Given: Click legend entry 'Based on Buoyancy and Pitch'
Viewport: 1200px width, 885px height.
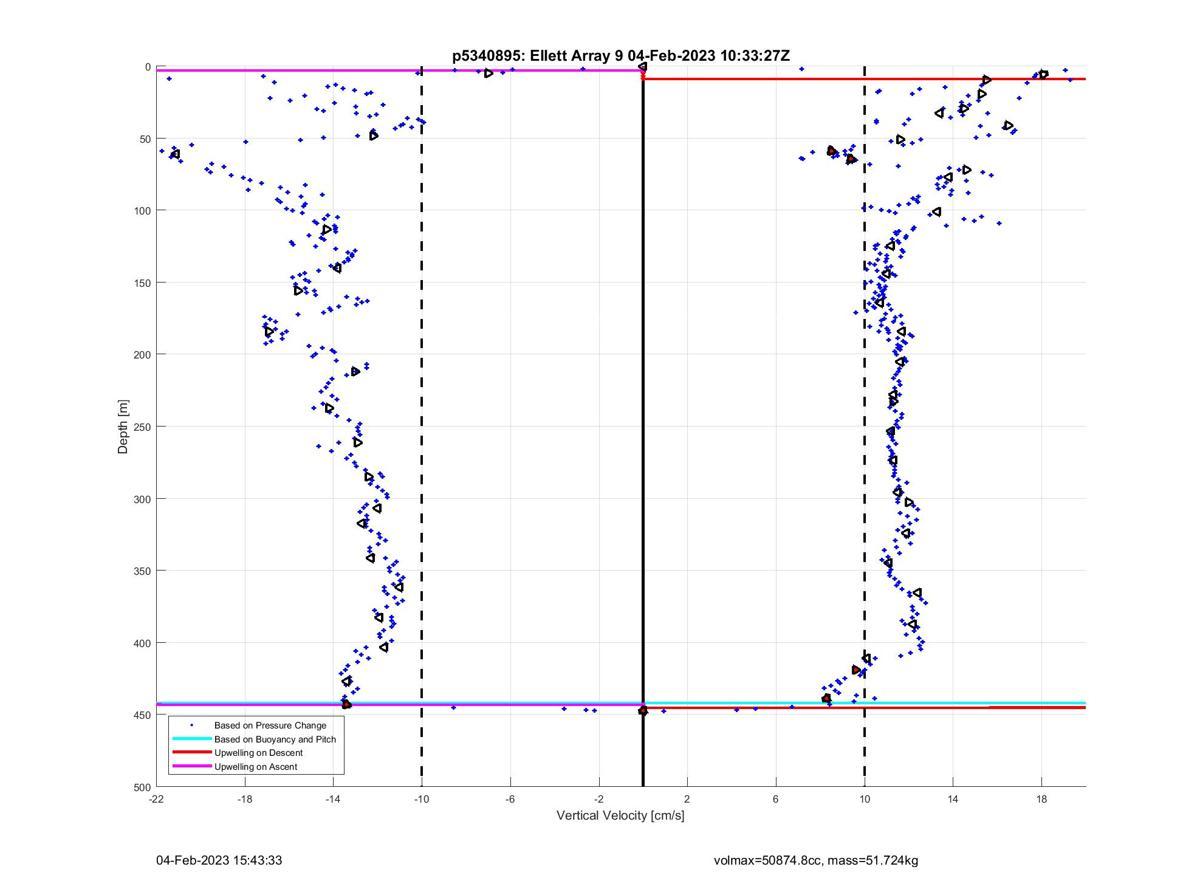Looking at the screenshot, I should [275, 739].
